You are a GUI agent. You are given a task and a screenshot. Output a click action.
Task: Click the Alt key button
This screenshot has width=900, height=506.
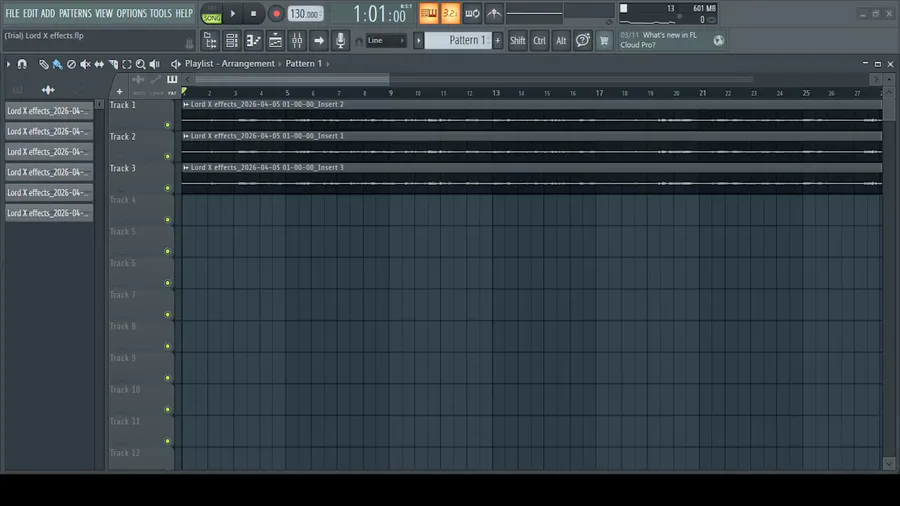pyautogui.click(x=561, y=41)
